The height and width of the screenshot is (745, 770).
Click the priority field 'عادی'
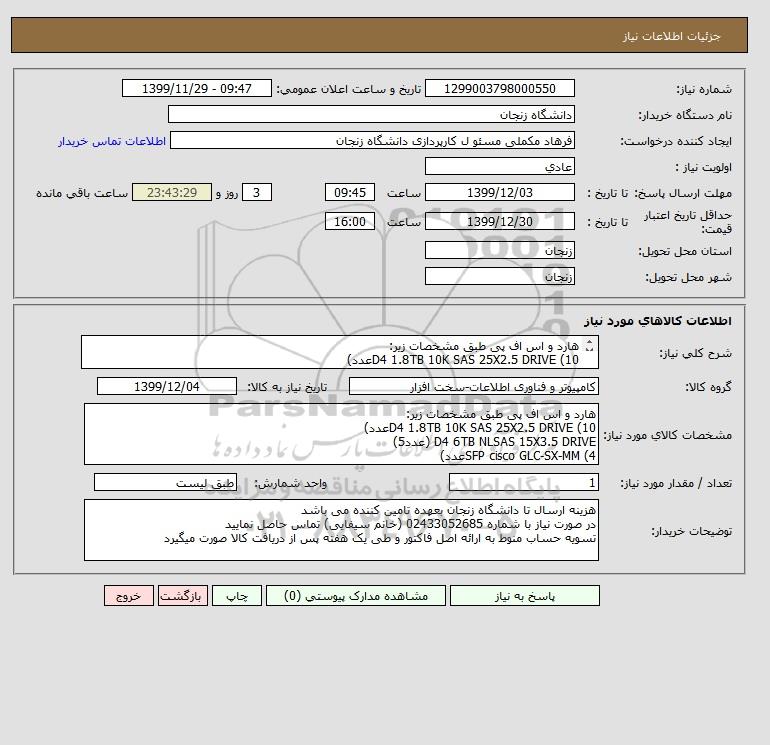pyautogui.click(x=499, y=166)
